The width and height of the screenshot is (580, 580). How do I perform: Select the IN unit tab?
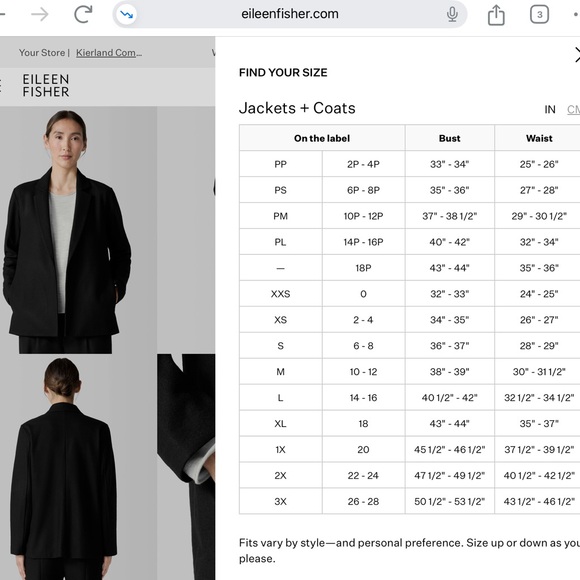pos(550,109)
